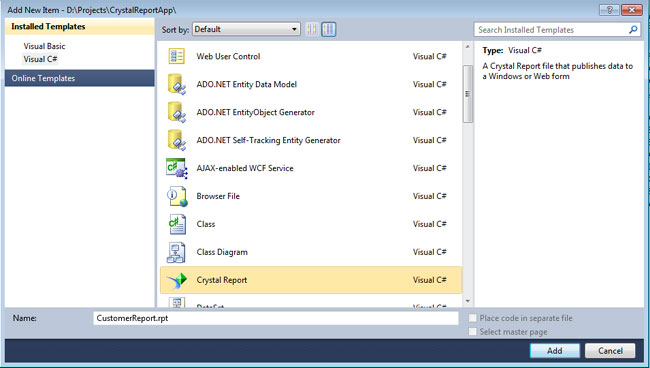Open the Installed Templates section
This screenshot has width=650, height=368.
tap(80, 27)
